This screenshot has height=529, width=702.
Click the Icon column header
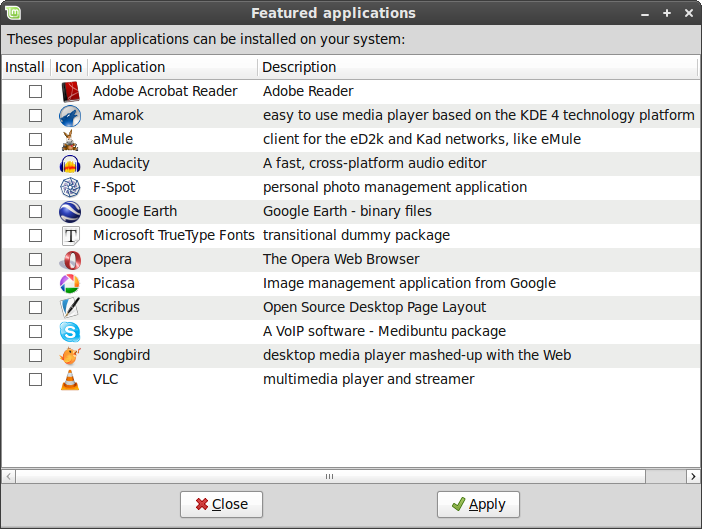click(68, 67)
